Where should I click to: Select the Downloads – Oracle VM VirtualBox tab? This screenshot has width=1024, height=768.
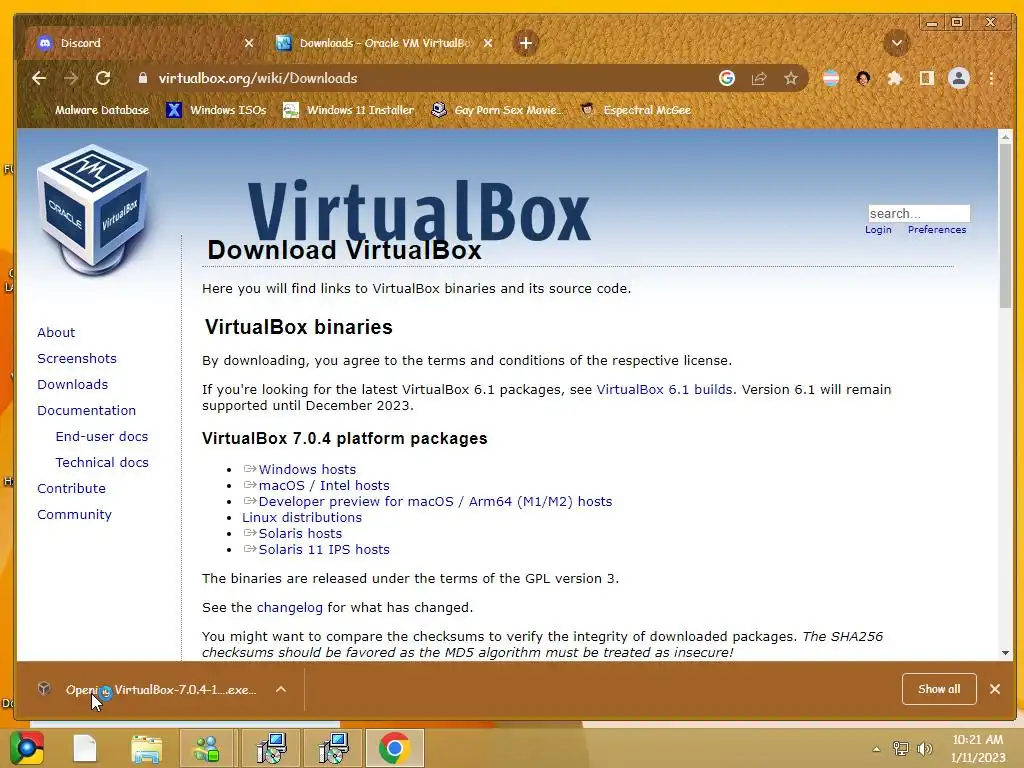[x=385, y=43]
